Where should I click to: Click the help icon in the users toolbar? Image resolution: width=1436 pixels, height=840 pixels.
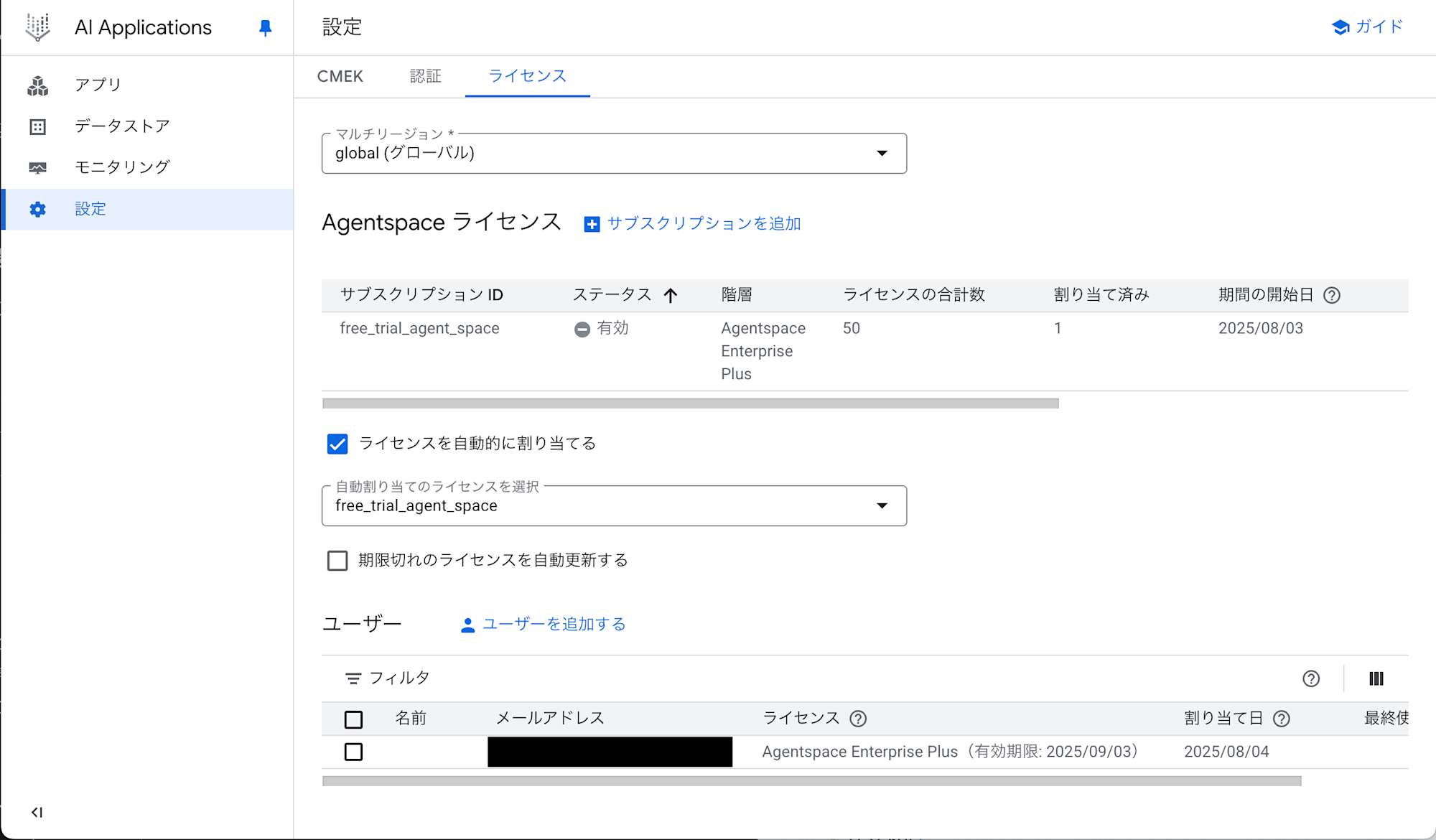coord(1311,678)
